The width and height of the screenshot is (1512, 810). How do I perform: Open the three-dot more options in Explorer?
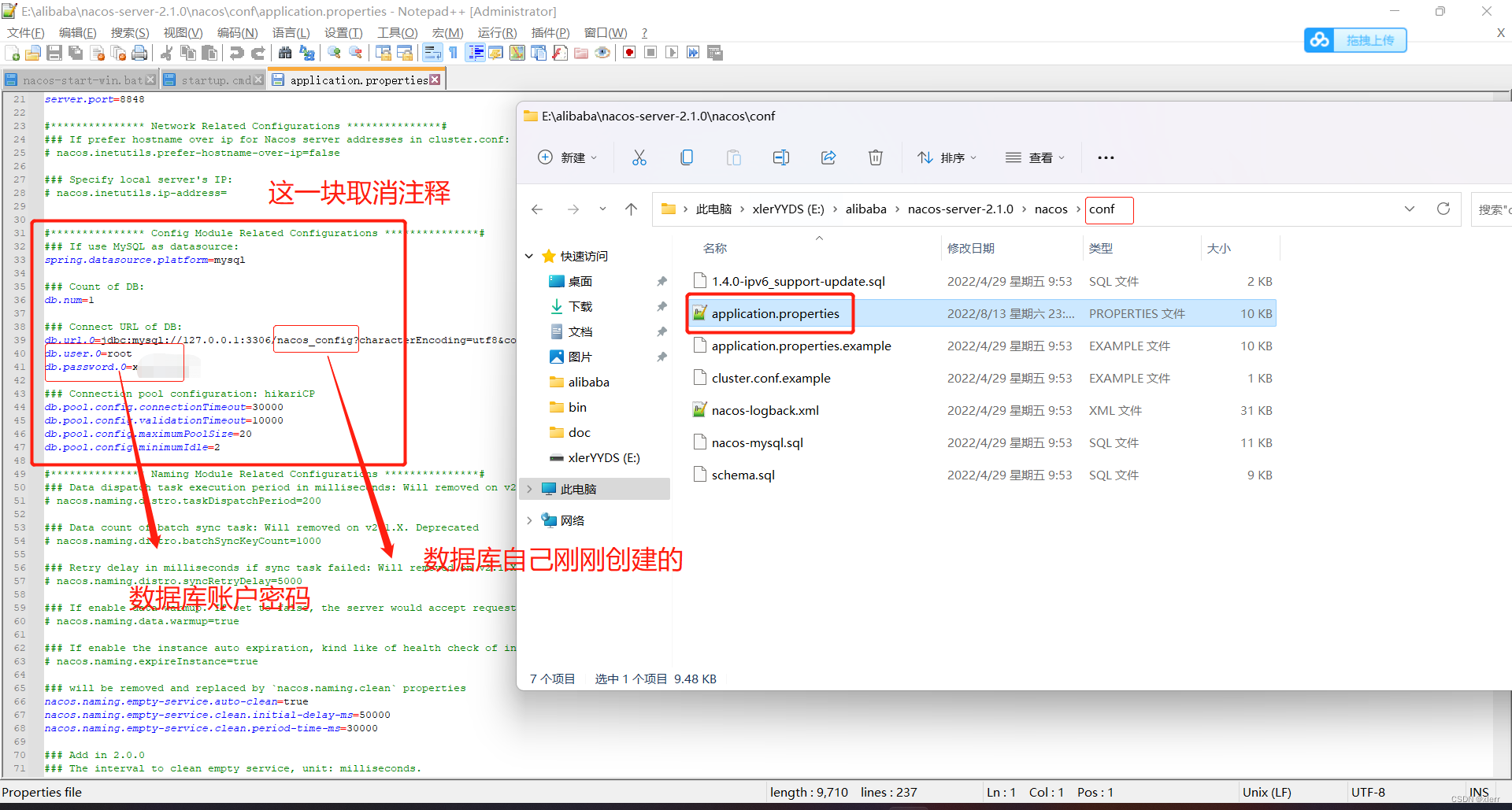click(x=1106, y=157)
